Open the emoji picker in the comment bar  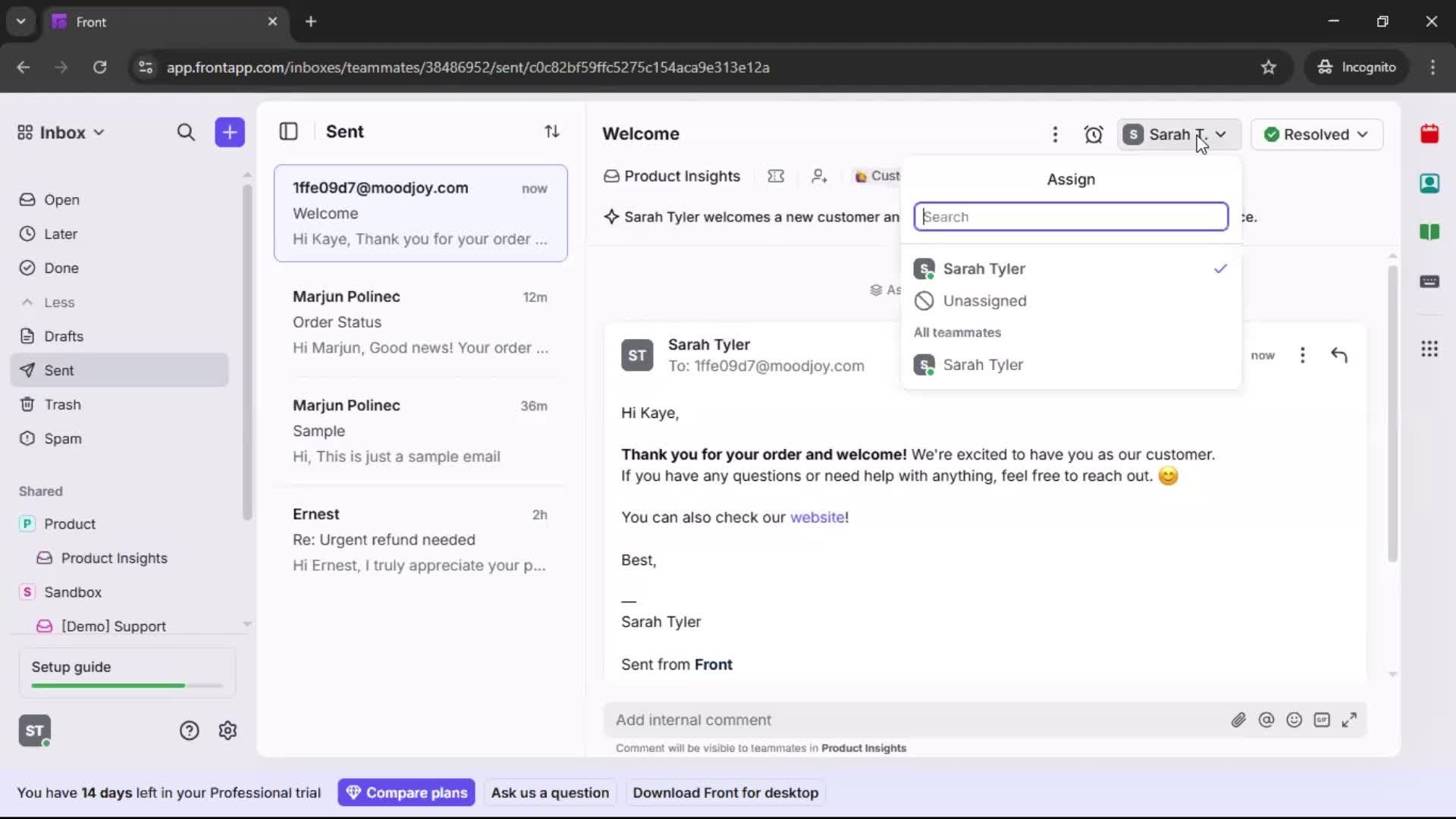point(1294,720)
